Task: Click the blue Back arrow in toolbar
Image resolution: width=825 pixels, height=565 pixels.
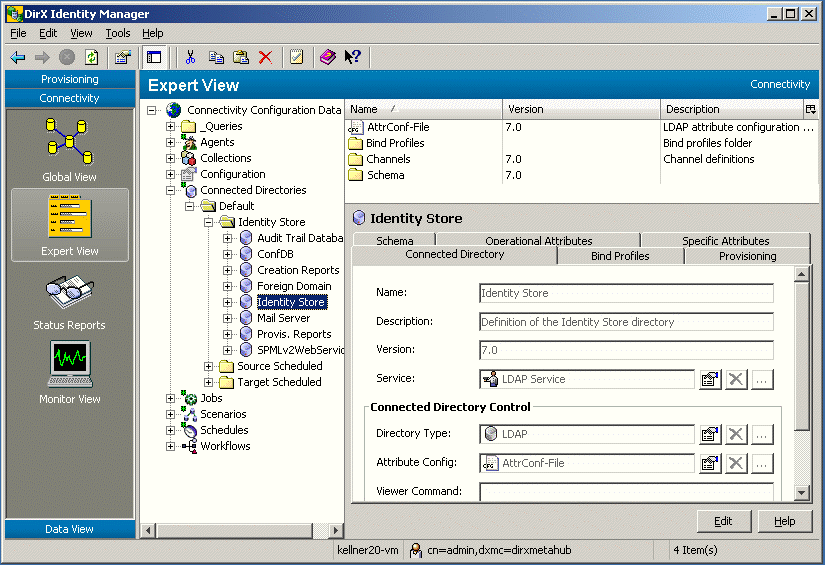Action: [18, 57]
